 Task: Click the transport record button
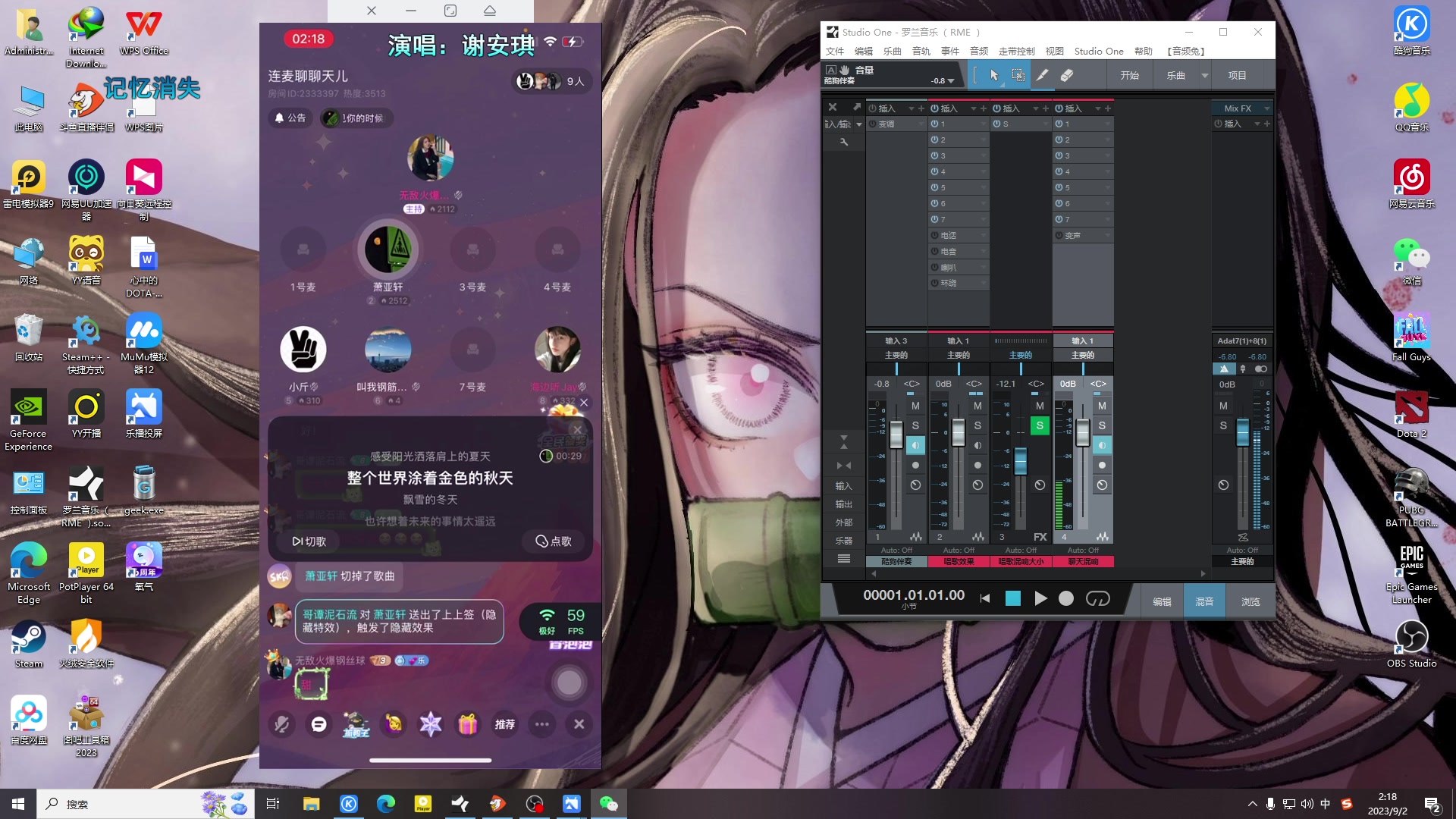1066,598
